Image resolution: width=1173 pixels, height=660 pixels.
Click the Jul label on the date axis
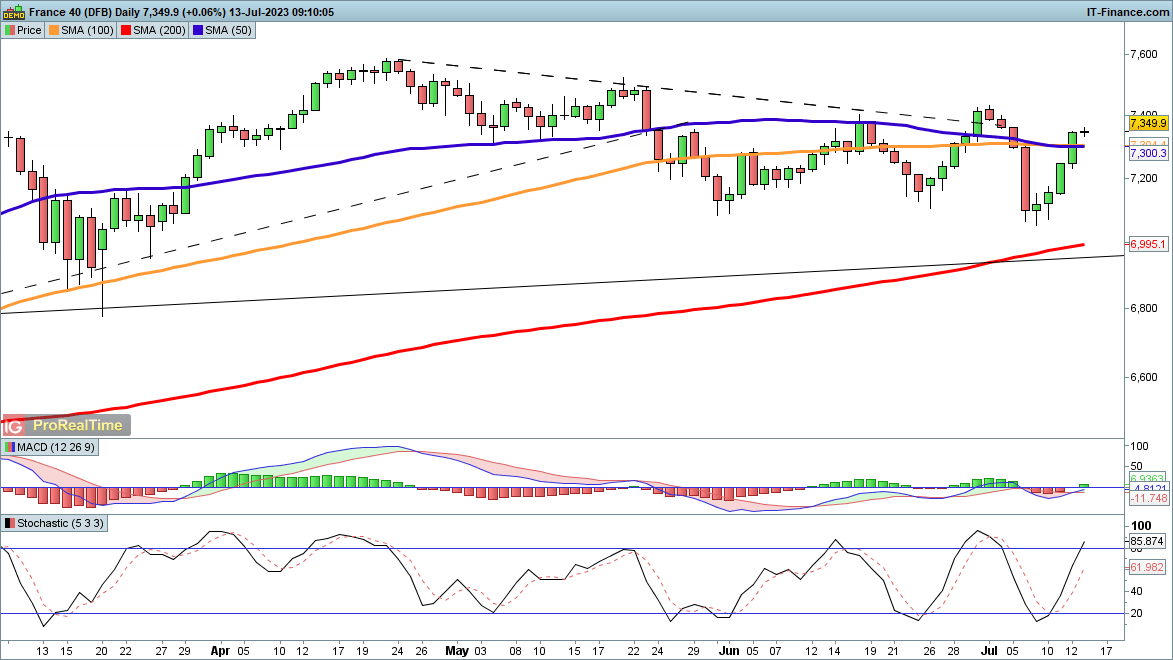click(x=990, y=650)
